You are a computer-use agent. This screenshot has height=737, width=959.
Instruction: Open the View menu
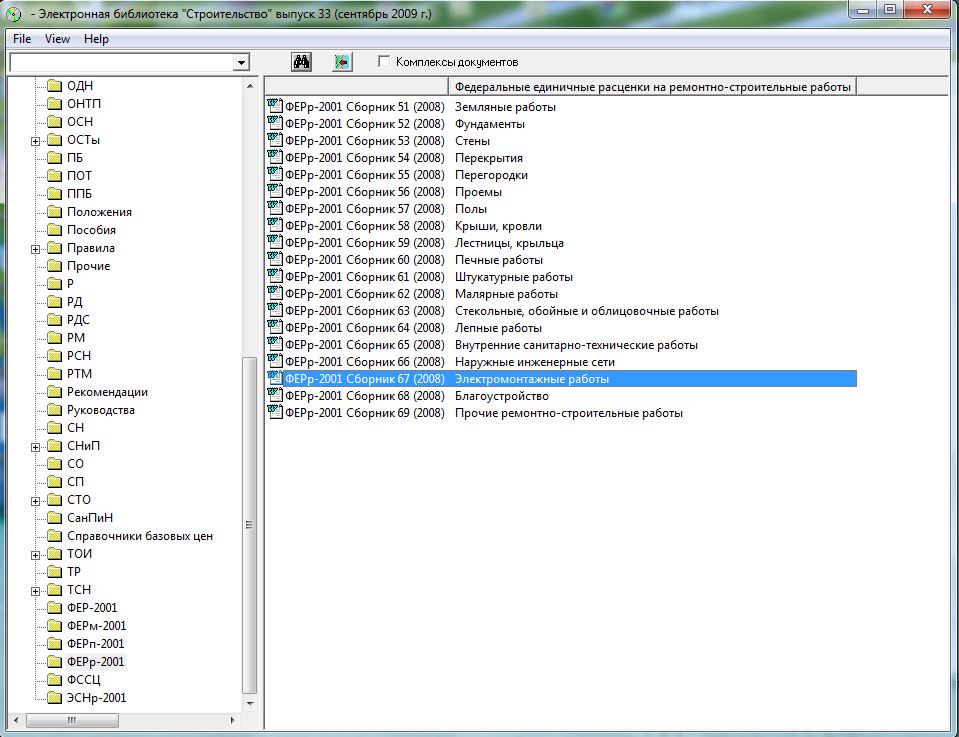coord(57,39)
